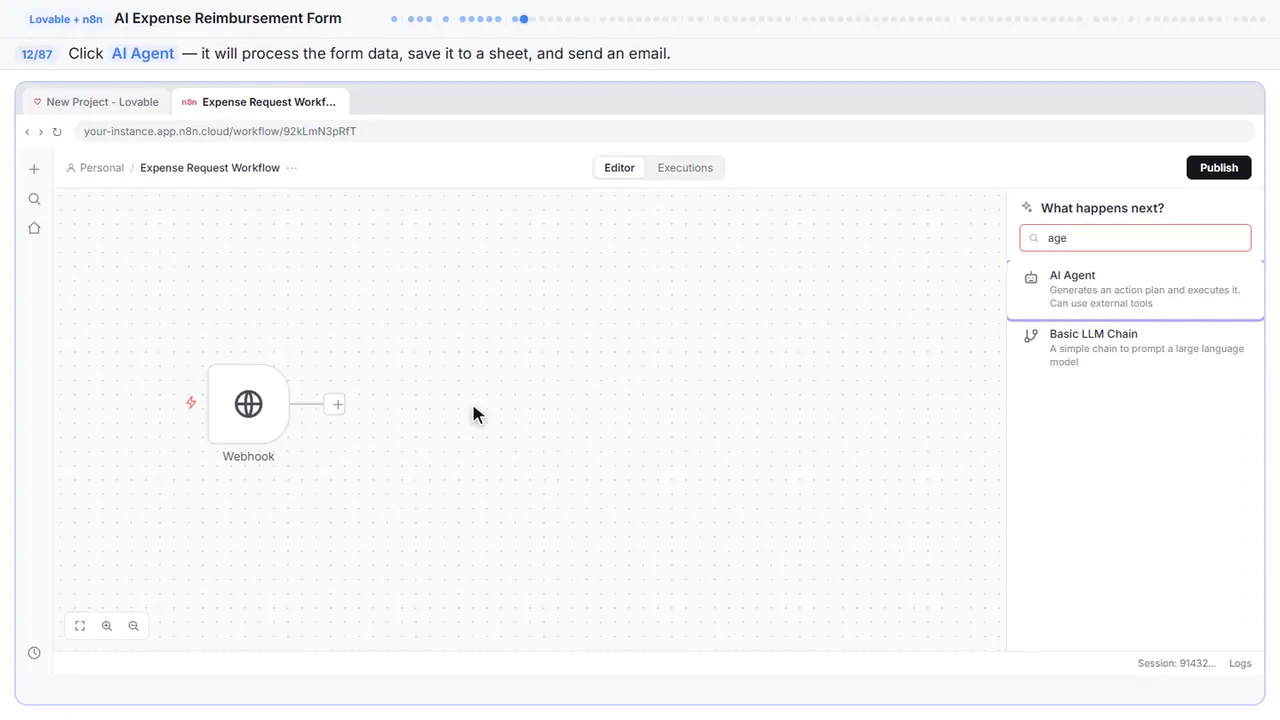Zoom out on the workflow canvas
1280x720 pixels.
click(x=134, y=626)
